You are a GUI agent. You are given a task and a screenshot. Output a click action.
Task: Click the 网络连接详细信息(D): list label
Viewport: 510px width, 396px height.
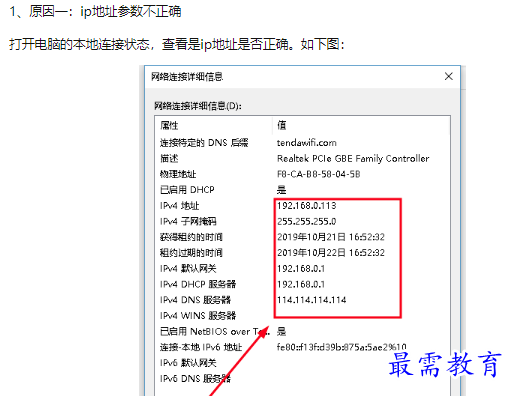coord(198,106)
